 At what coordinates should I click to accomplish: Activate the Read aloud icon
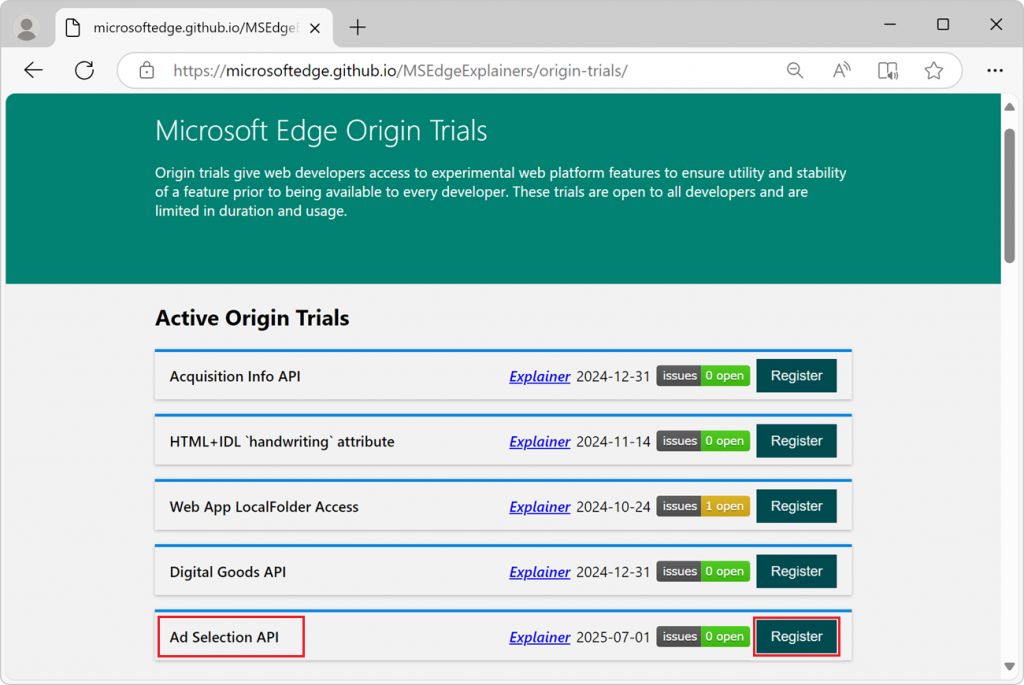841,70
